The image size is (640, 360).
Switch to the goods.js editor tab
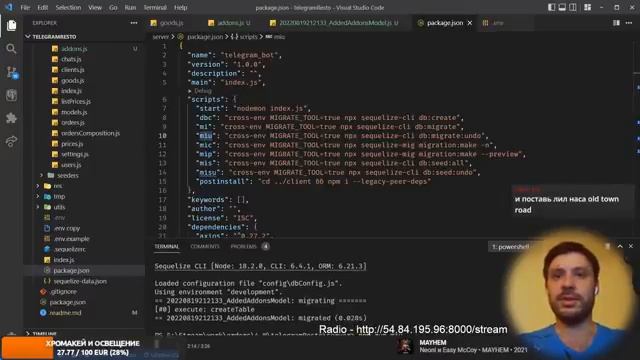pyautogui.click(x=171, y=23)
